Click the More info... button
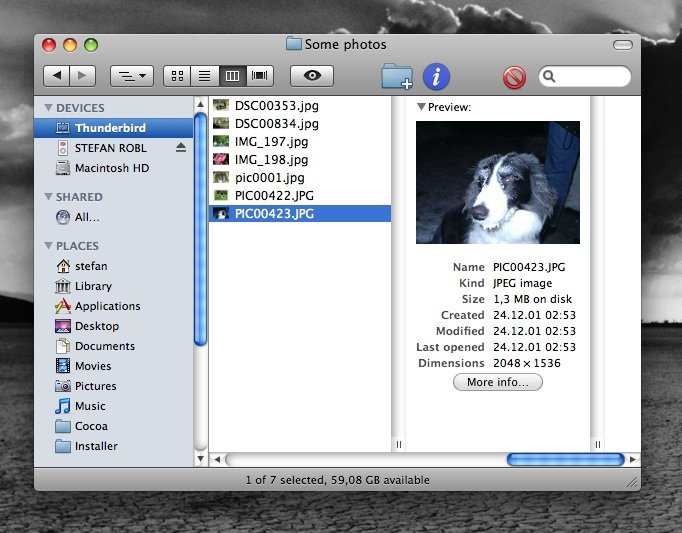Image resolution: width=682 pixels, height=533 pixels. [498, 382]
